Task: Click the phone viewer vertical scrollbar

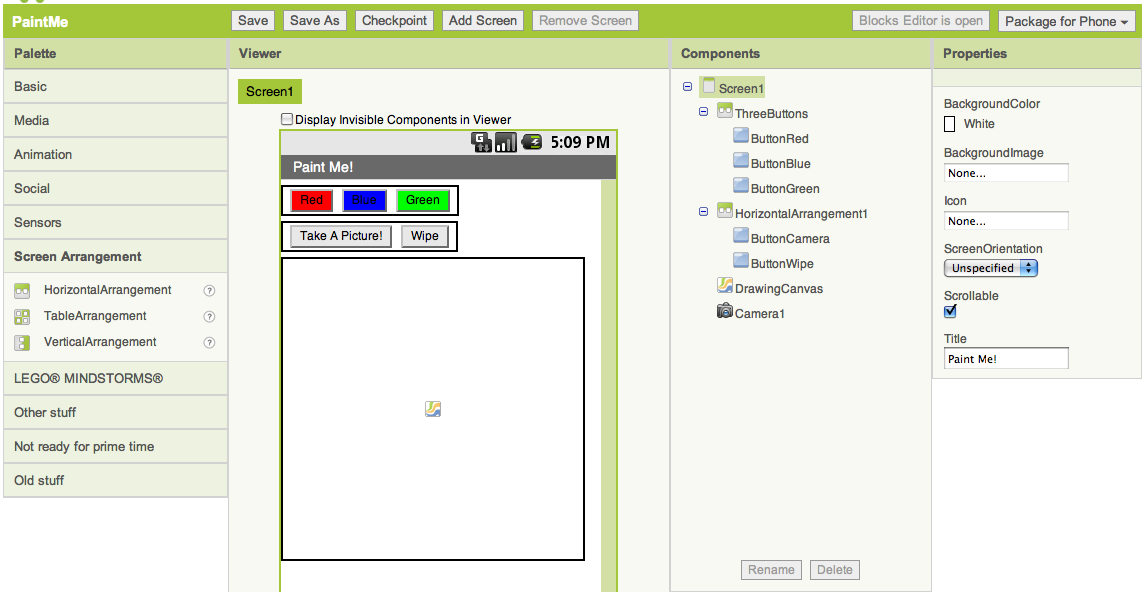Action: (608, 385)
